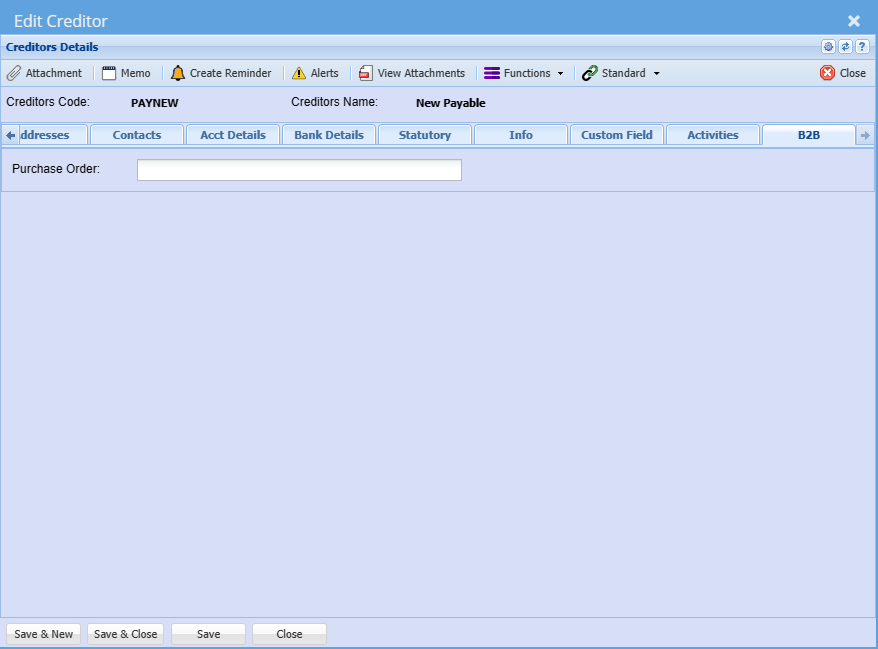This screenshot has width=878, height=649.
Task: Open help question mark icon
Action: pyautogui.click(x=861, y=47)
